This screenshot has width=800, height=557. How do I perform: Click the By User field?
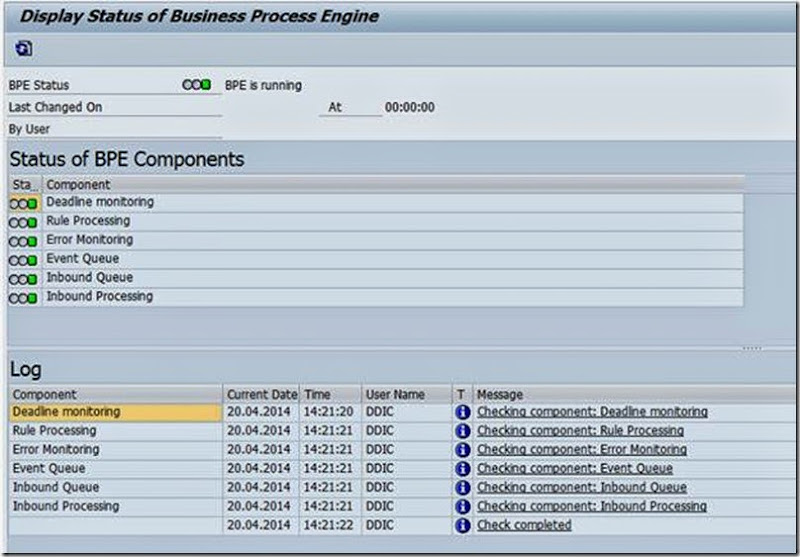(x=115, y=129)
